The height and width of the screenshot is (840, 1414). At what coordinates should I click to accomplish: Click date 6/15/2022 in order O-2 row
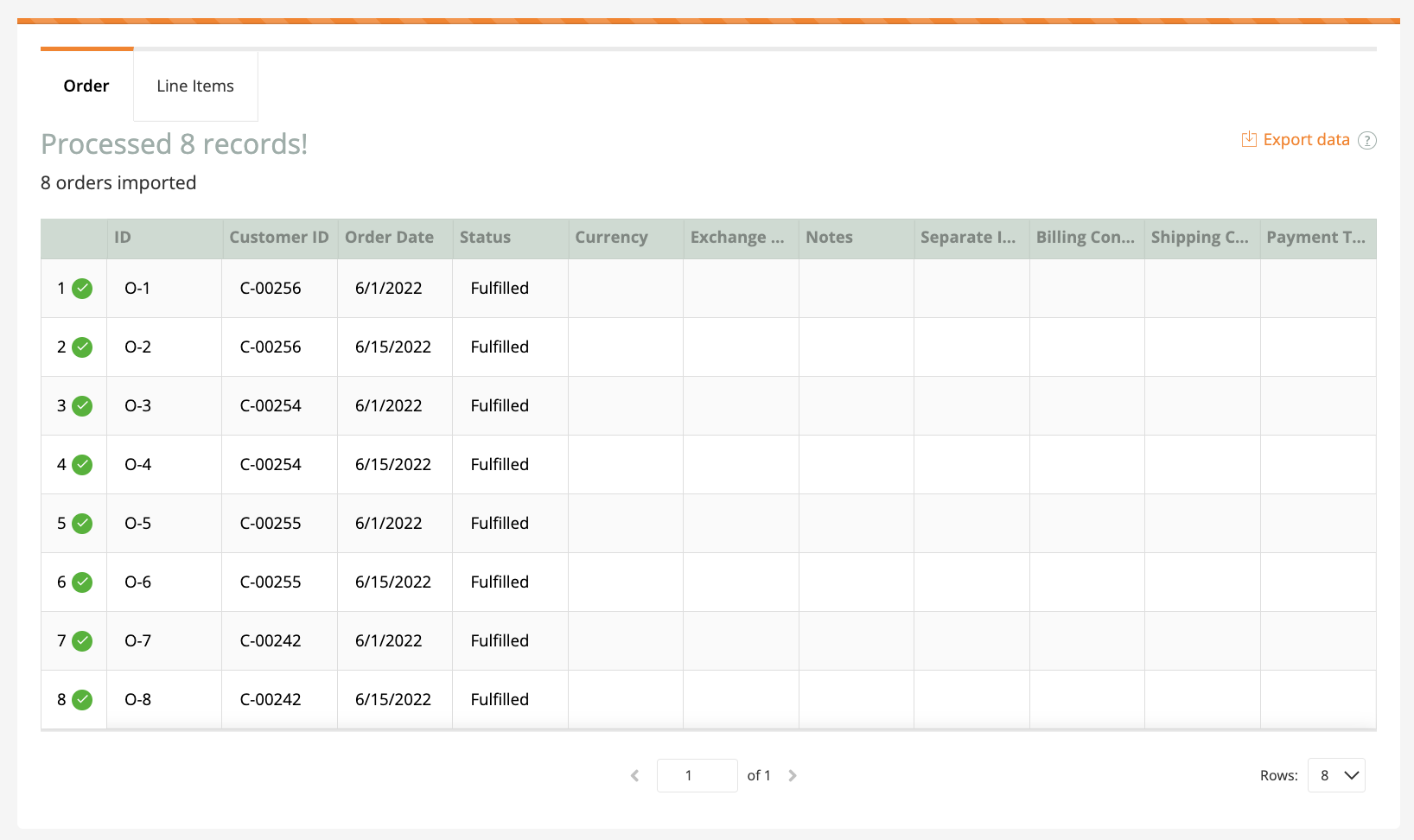[x=393, y=347]
